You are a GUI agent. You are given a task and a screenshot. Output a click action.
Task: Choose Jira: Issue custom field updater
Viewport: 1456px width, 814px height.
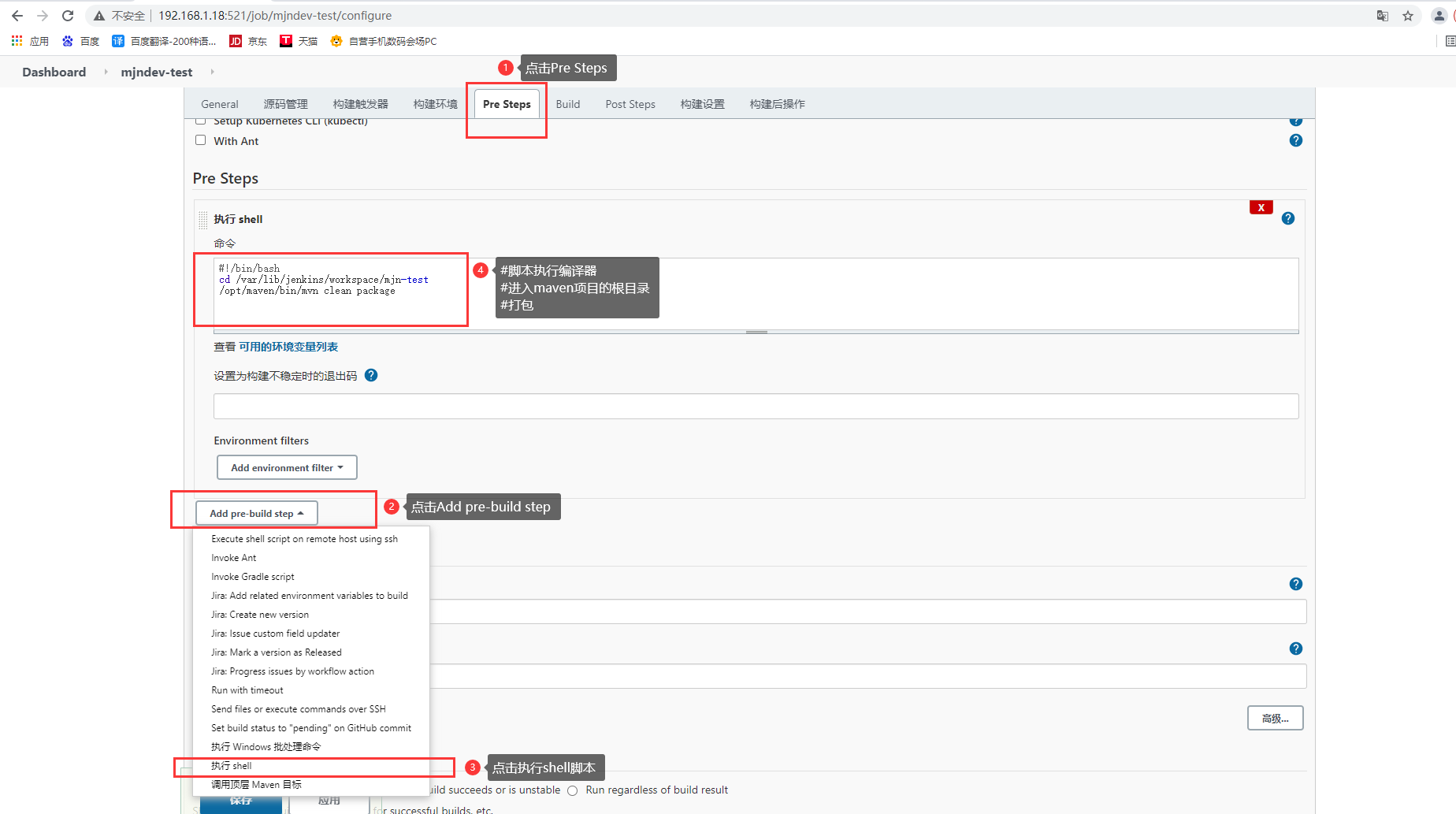pos(311,634)
